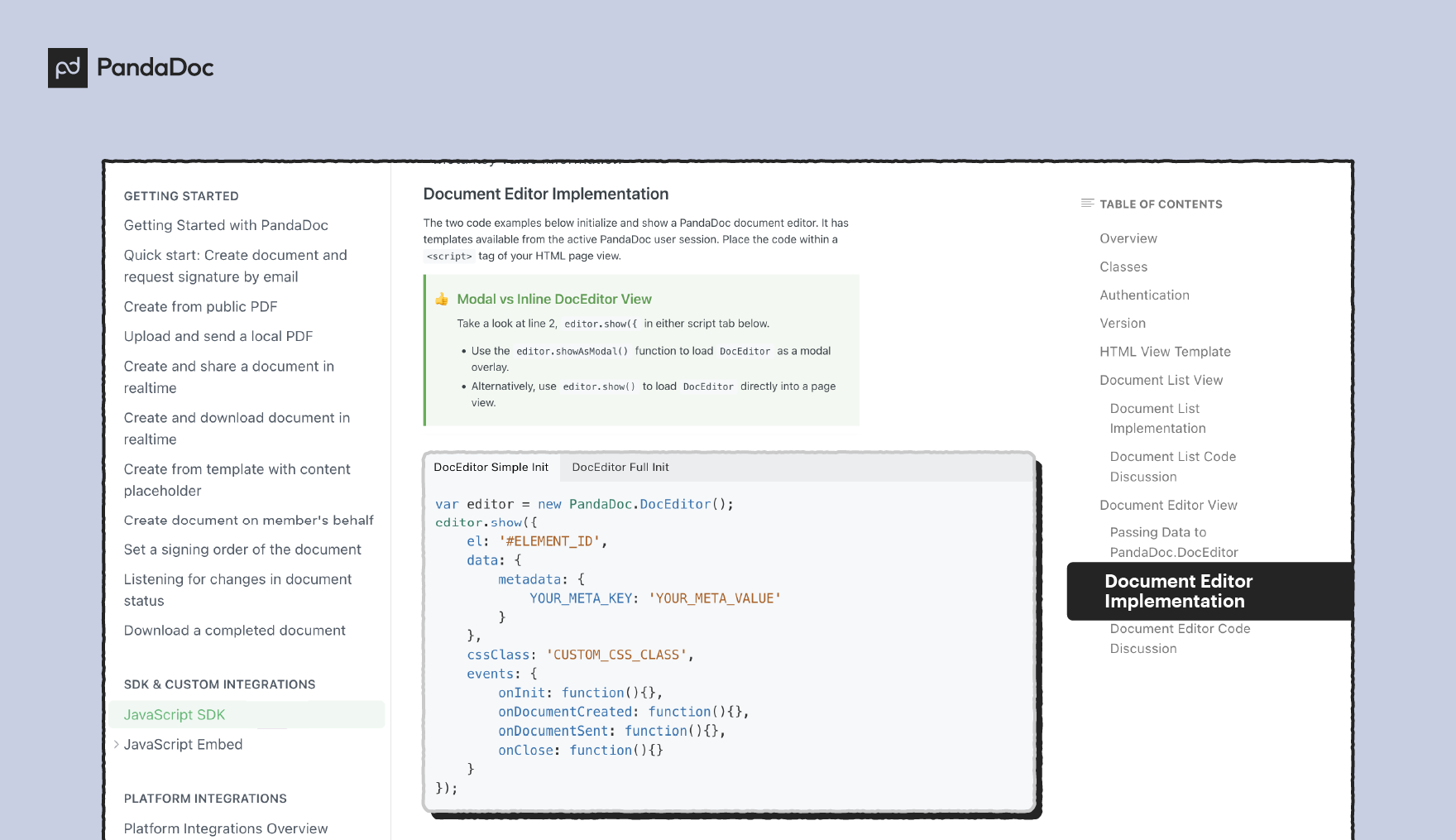Expand the JavaScript Embed sidebar item
Viewport: 1456px width, 840px height.
click(x=116, y=745)
